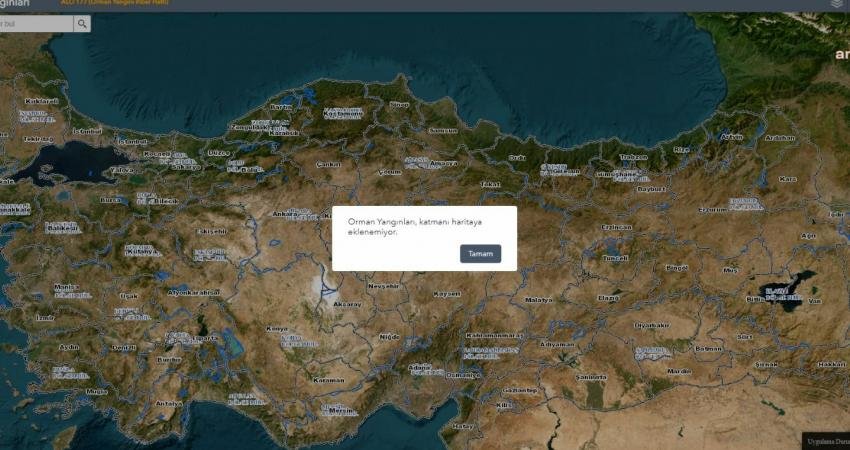Screen dimensions: 850x450
Task: Click the Orman Yangınları error message text
Action: [x=415, y=227]
